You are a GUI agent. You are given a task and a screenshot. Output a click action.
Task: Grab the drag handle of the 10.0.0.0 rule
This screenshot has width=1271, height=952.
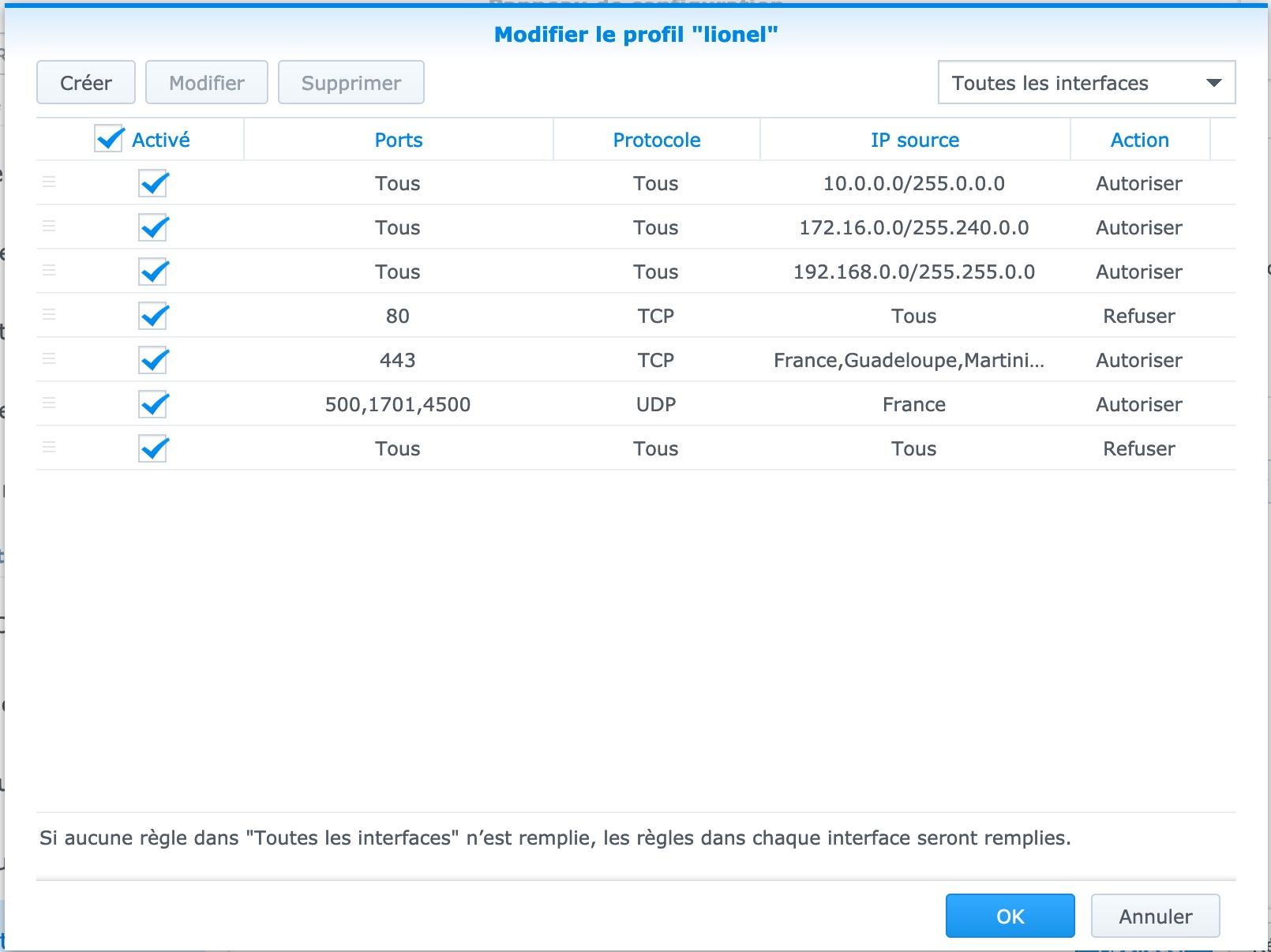coord(49,182)
